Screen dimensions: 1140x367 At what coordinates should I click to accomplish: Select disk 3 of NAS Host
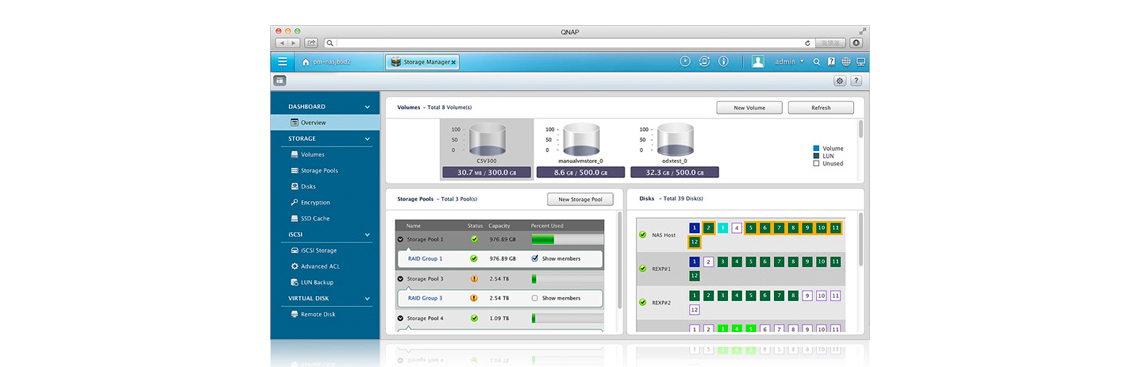pos(722,227)
